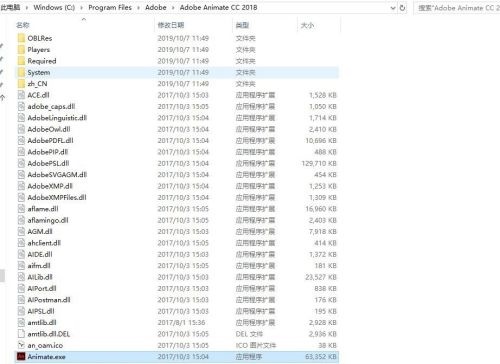Image resolution: width=500 pixels, height=364 pixels.
Task: Select the amtlib.dll file row
Action: pyautogui.click(x=177, y=322)
